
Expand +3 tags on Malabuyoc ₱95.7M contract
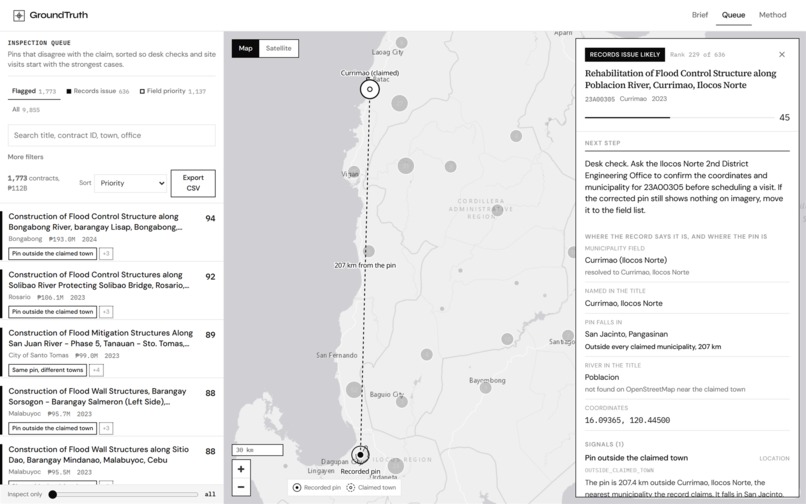point(106,428)
